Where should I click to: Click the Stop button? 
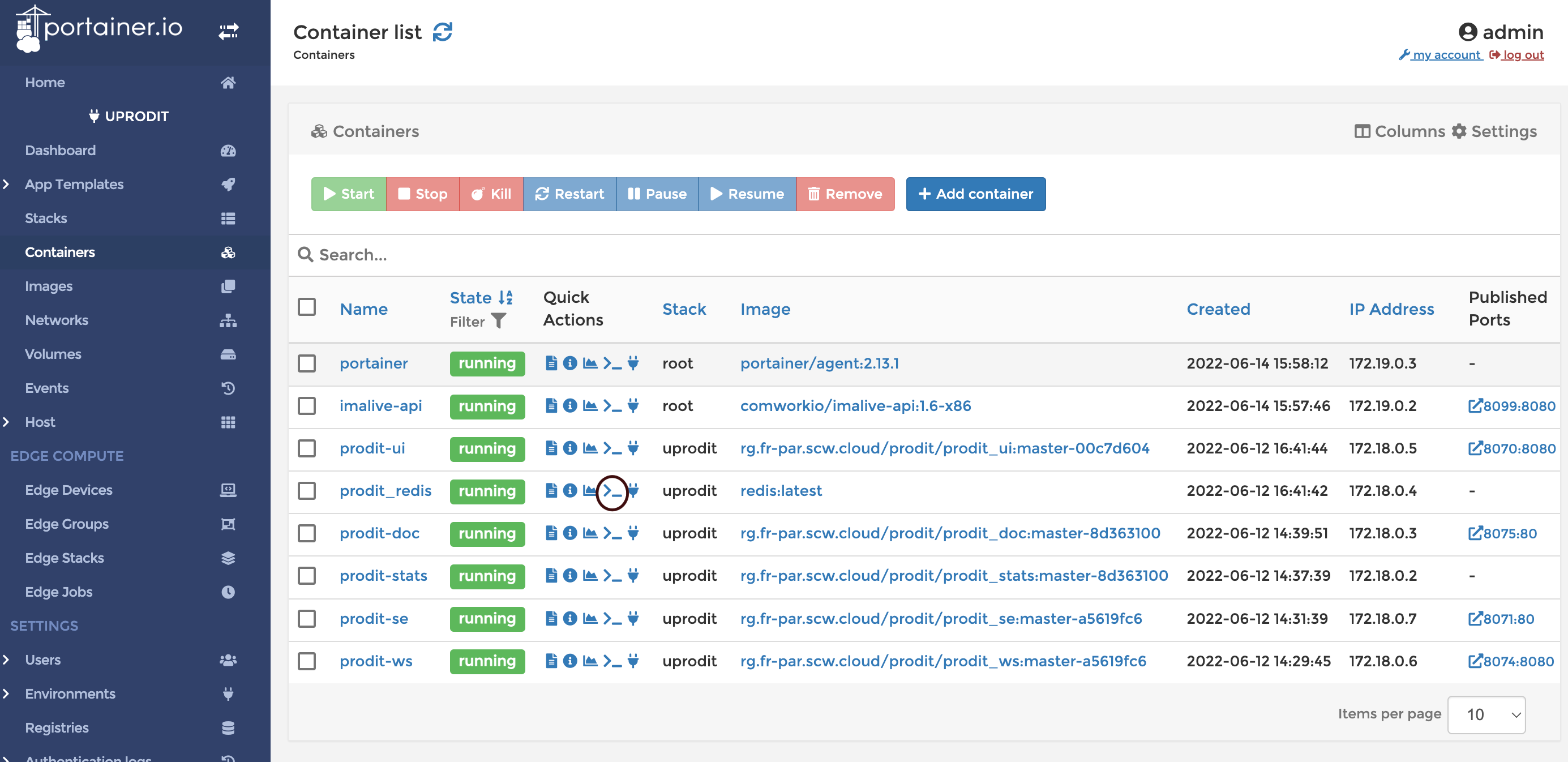(423, 194)
